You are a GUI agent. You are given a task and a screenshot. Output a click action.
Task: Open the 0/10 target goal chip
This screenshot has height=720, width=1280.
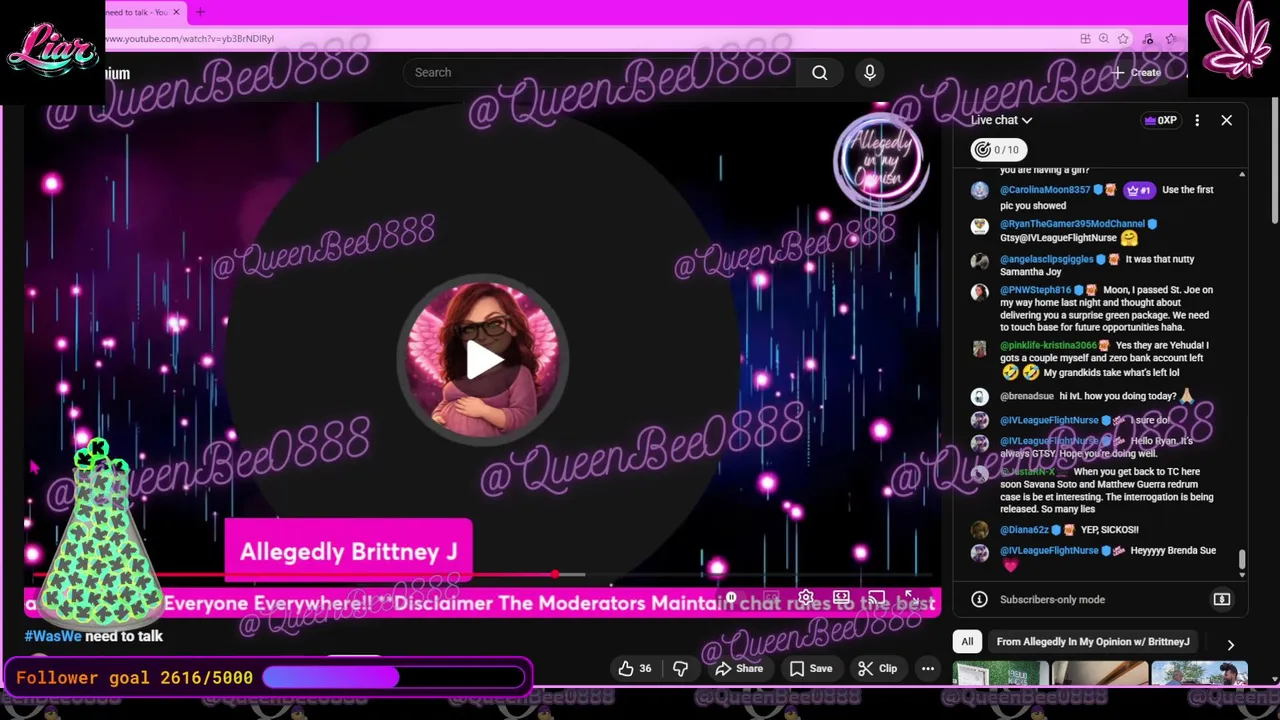pos(997,150)
